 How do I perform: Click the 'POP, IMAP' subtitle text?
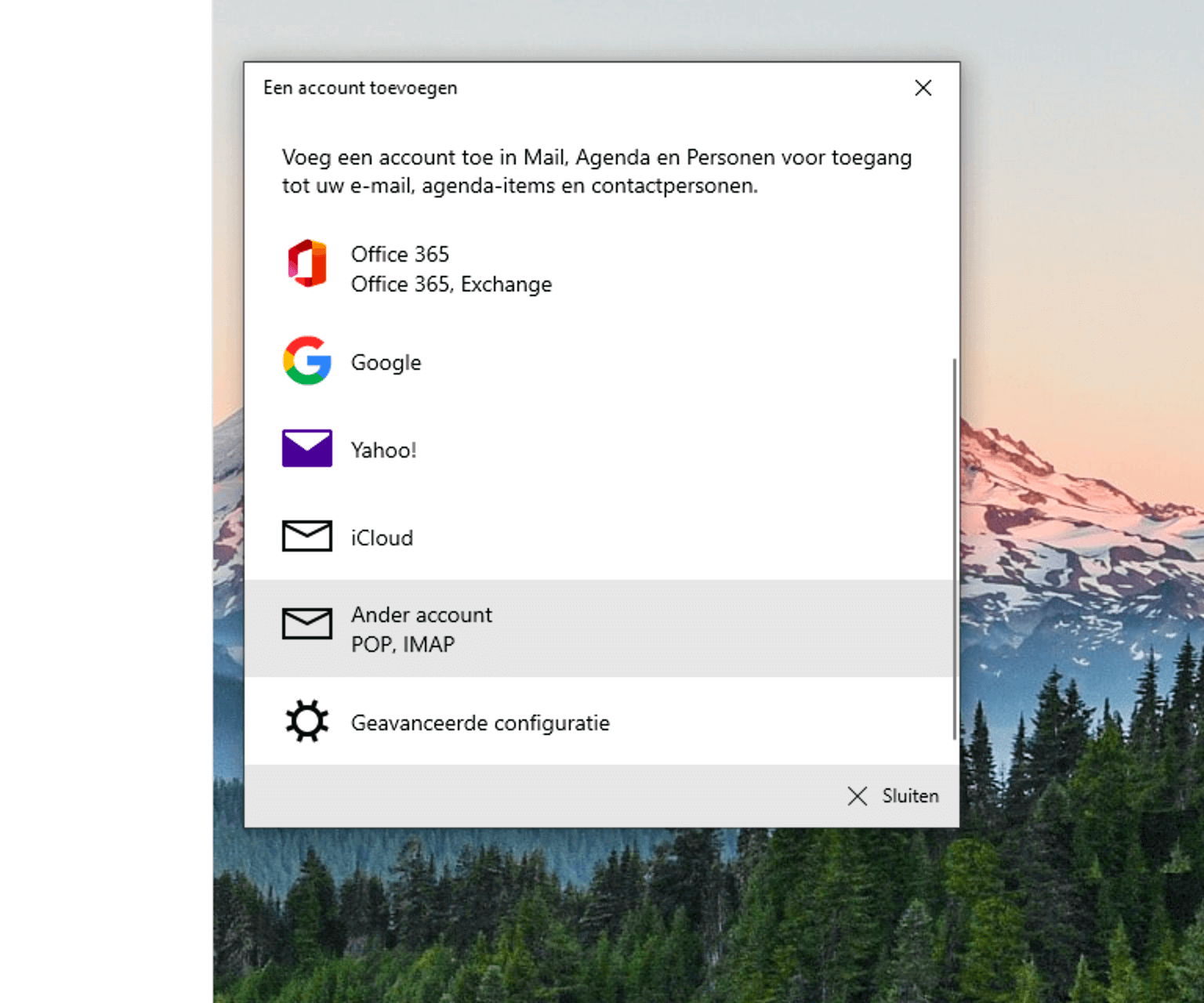click(403, 645)
